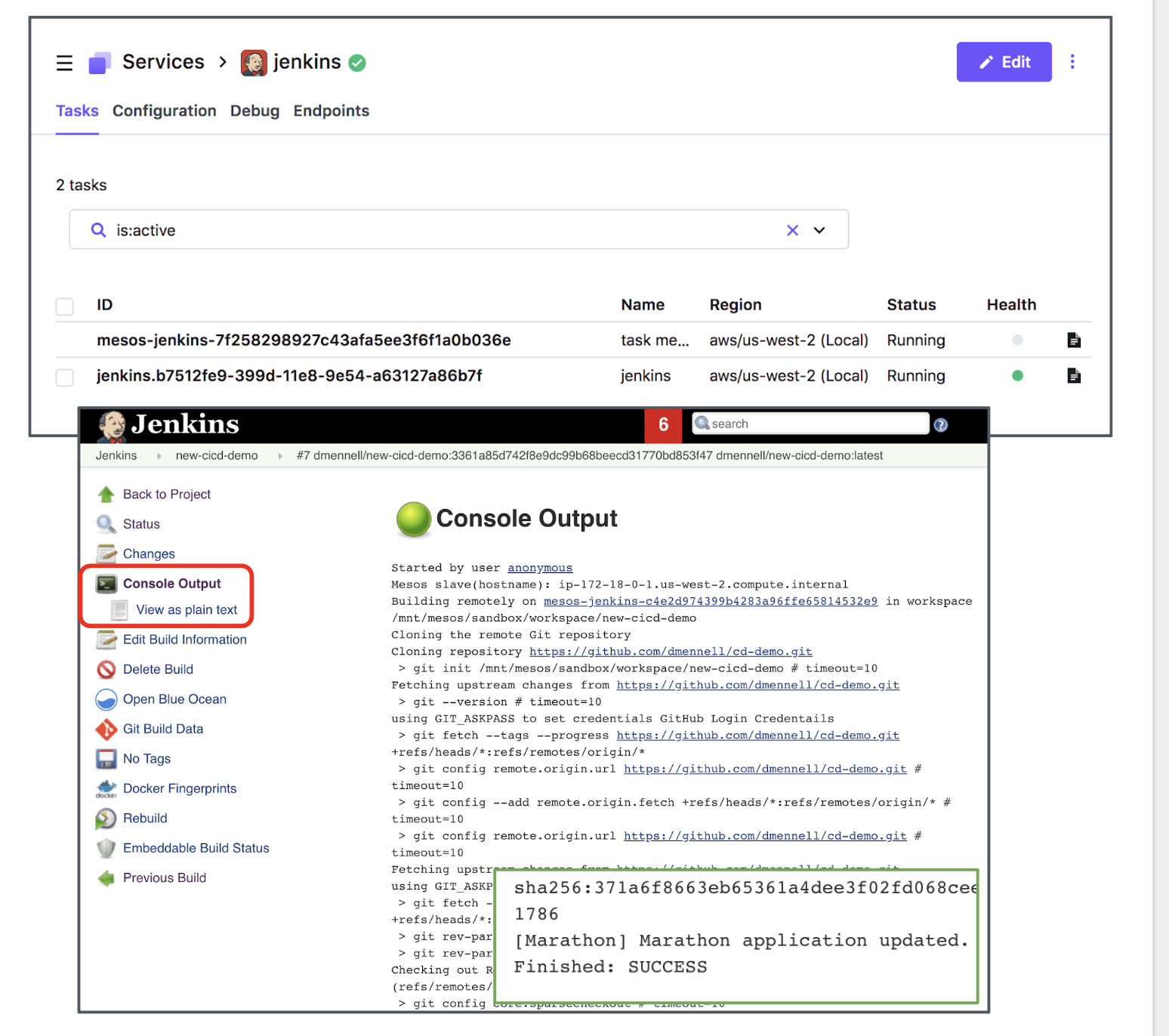
Task: Click the Region column header
Action: point(736,305)
